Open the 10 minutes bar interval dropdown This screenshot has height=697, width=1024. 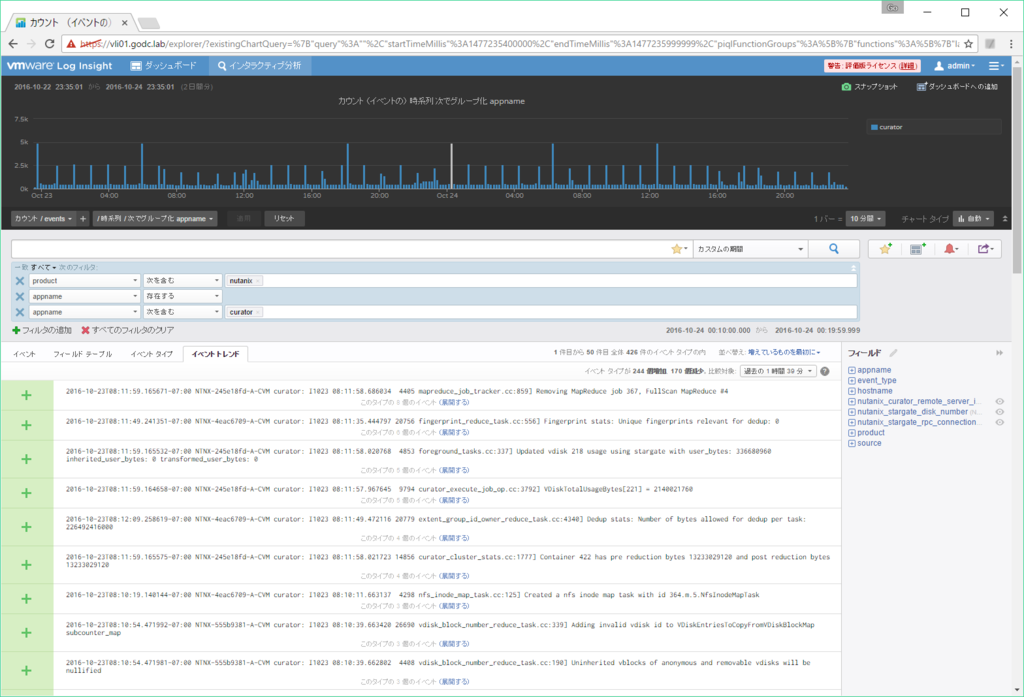[x=866, y=219]
